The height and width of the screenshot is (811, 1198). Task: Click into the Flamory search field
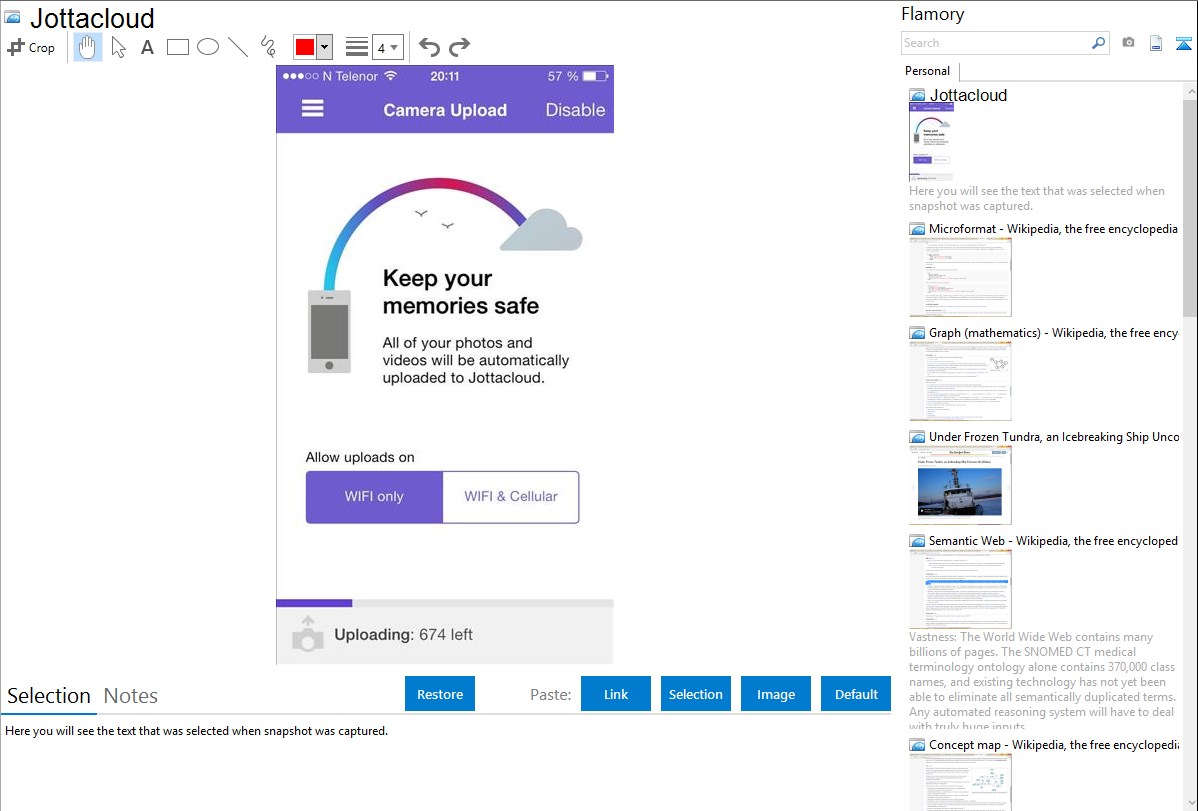(x=995, y=43)
